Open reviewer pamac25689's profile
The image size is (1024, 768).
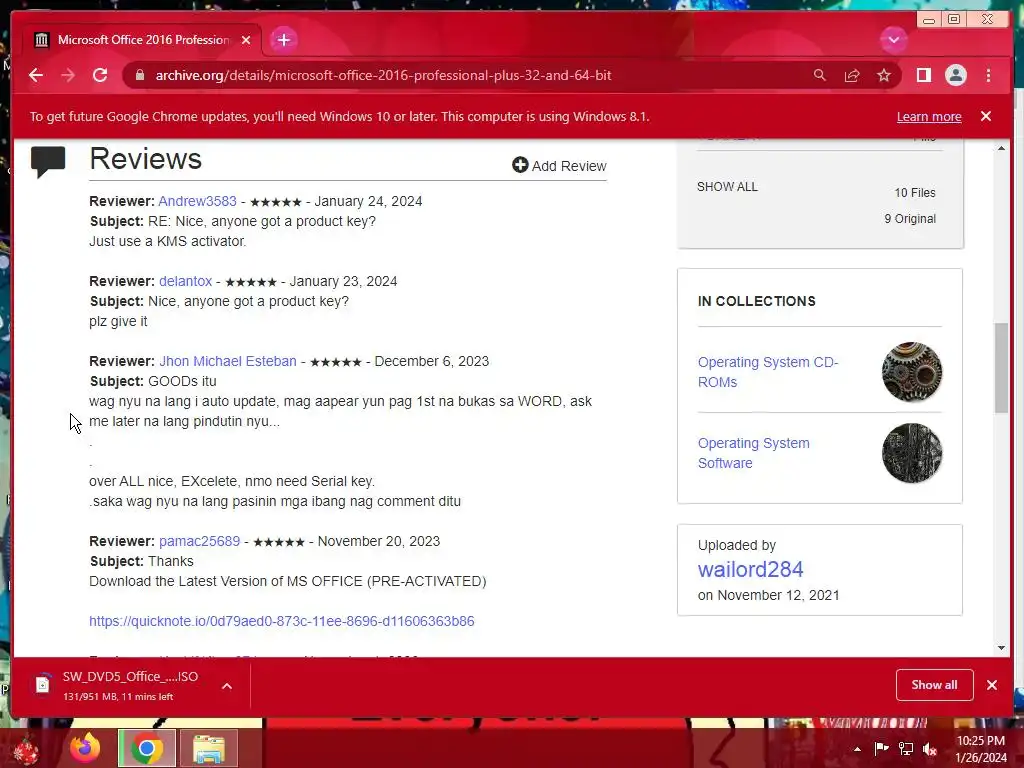click(x=199, y=541)
